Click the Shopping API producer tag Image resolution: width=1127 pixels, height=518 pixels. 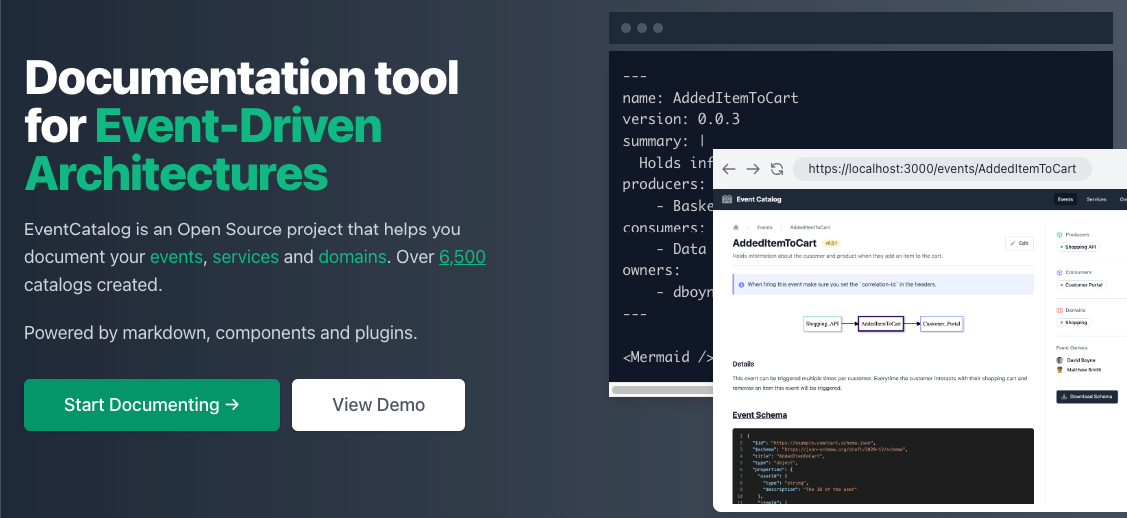click(1078, 247)
